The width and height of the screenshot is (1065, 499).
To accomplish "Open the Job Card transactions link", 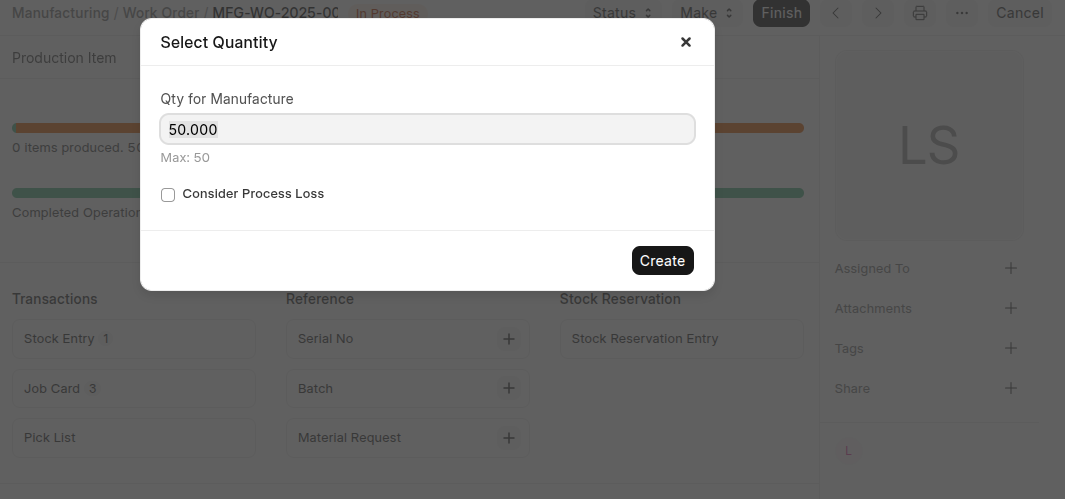I will coord(52,388).
